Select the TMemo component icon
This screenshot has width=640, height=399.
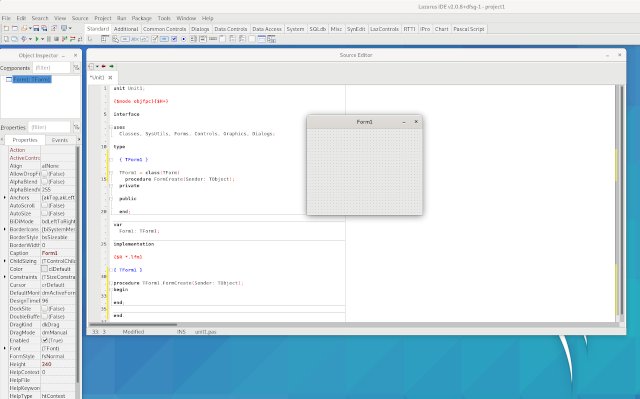point(155,39)
